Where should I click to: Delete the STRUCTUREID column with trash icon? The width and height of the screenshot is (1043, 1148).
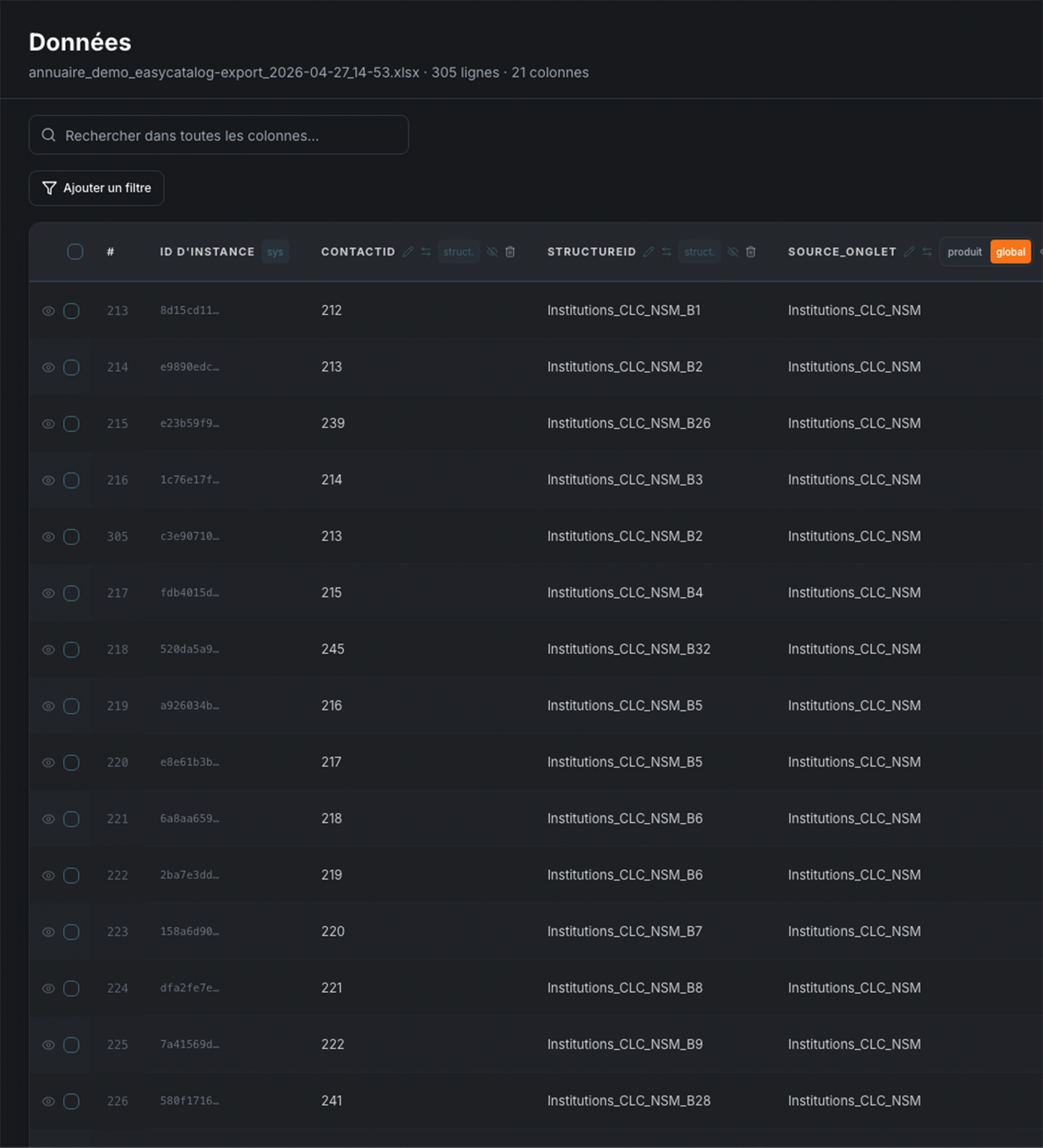751,252
